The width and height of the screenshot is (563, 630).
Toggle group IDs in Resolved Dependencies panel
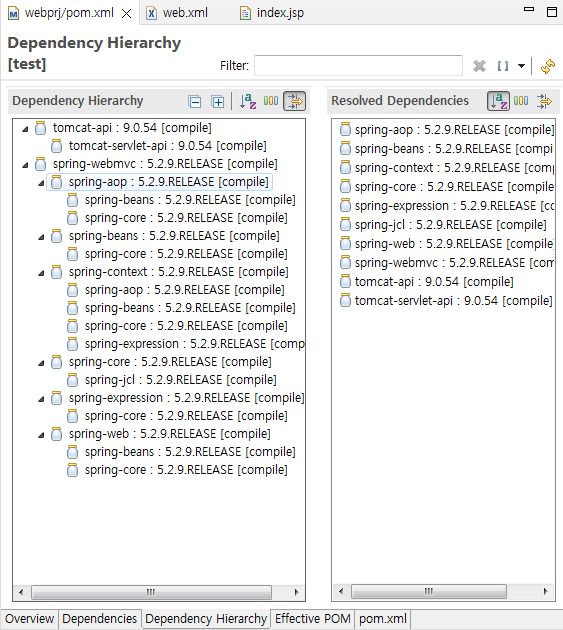pos(521,101)
